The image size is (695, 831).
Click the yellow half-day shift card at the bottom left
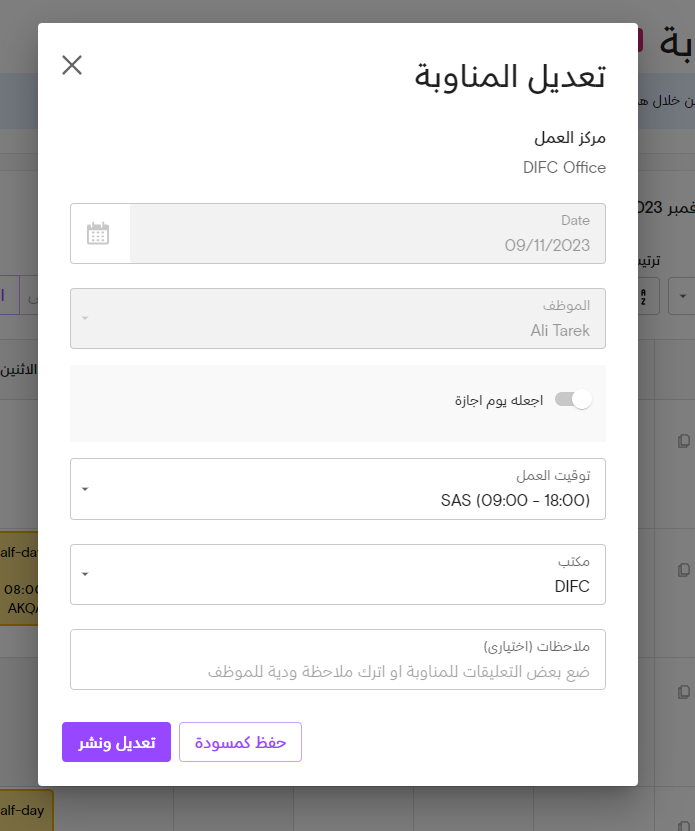click(26, 810)
